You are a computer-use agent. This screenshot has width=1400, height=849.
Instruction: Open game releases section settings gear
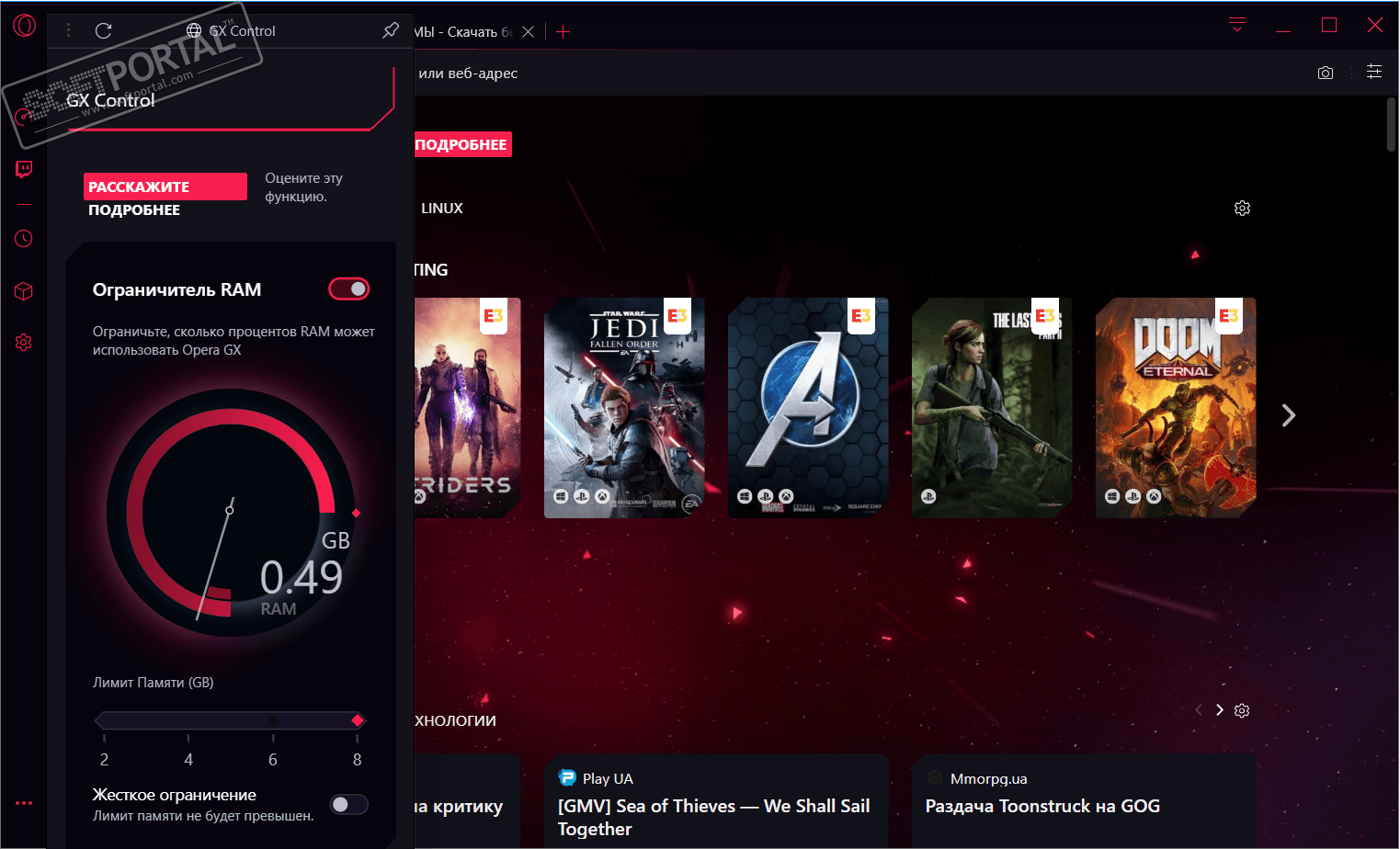(x=1242, y=209)
